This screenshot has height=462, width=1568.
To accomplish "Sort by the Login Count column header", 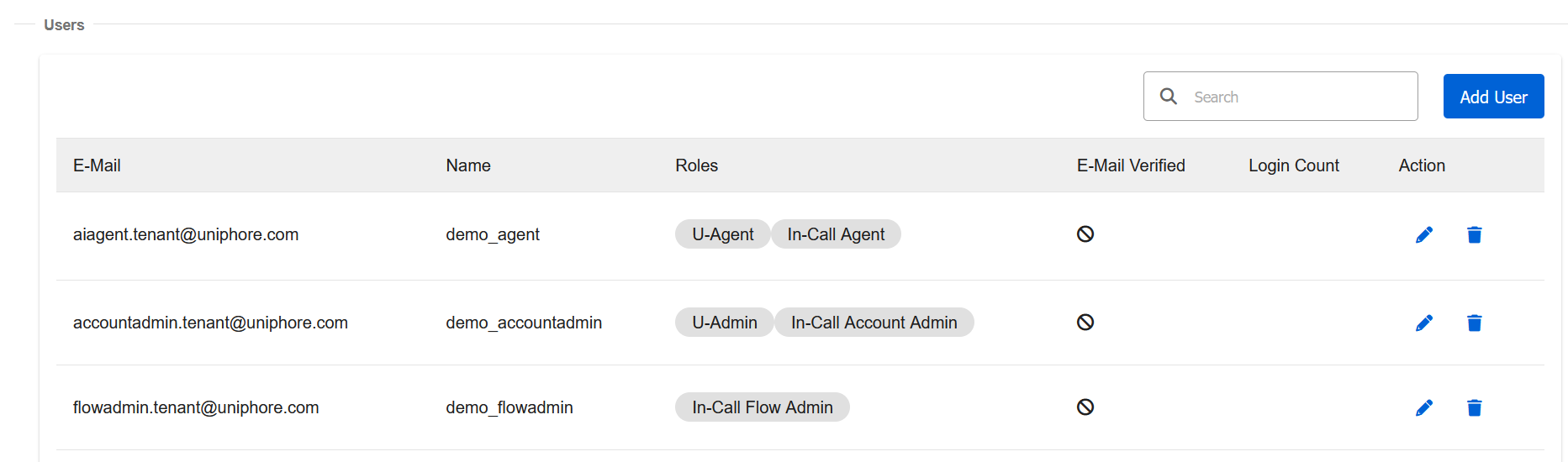I will point(1293,165).
